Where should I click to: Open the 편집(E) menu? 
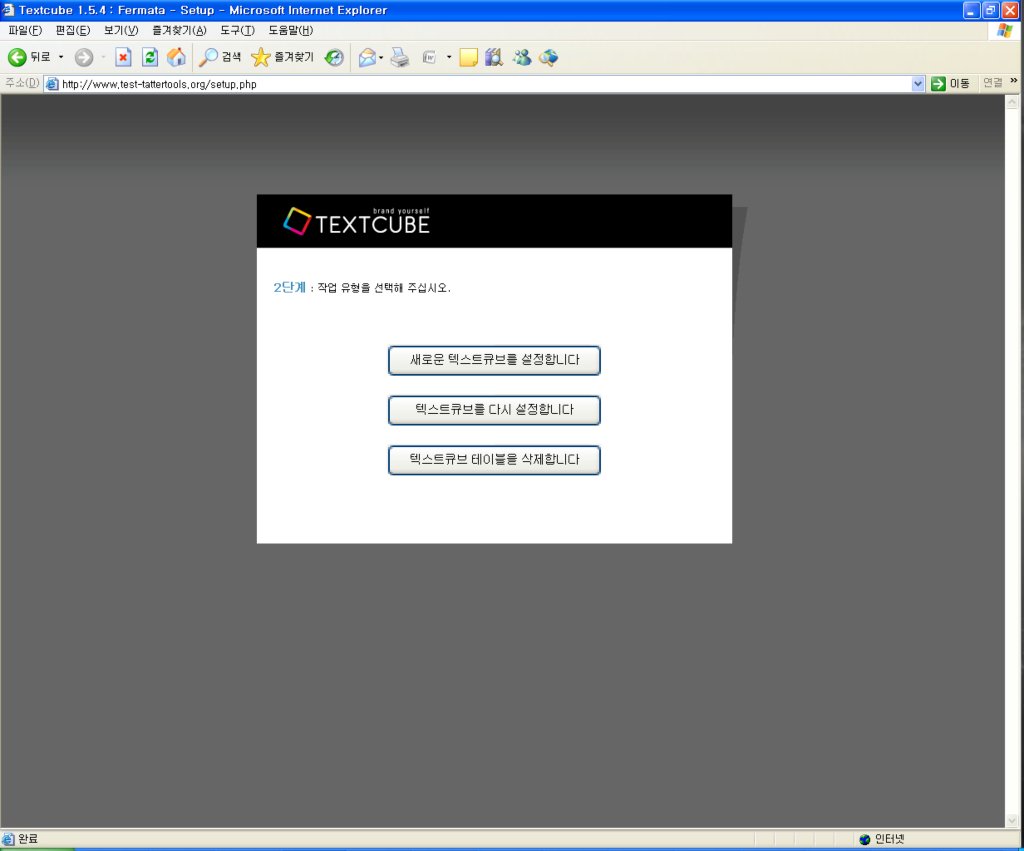click(72, 30)
